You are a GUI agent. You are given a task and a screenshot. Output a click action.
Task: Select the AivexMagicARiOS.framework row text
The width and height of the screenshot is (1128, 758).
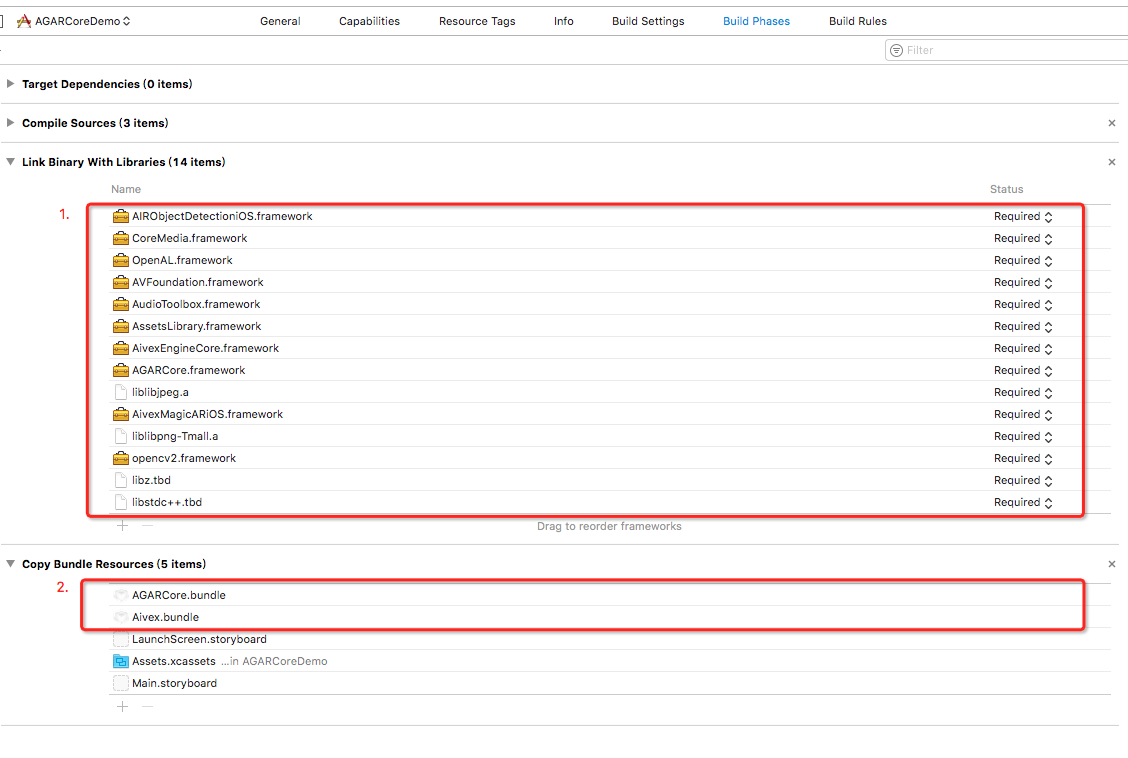point(207,414)
